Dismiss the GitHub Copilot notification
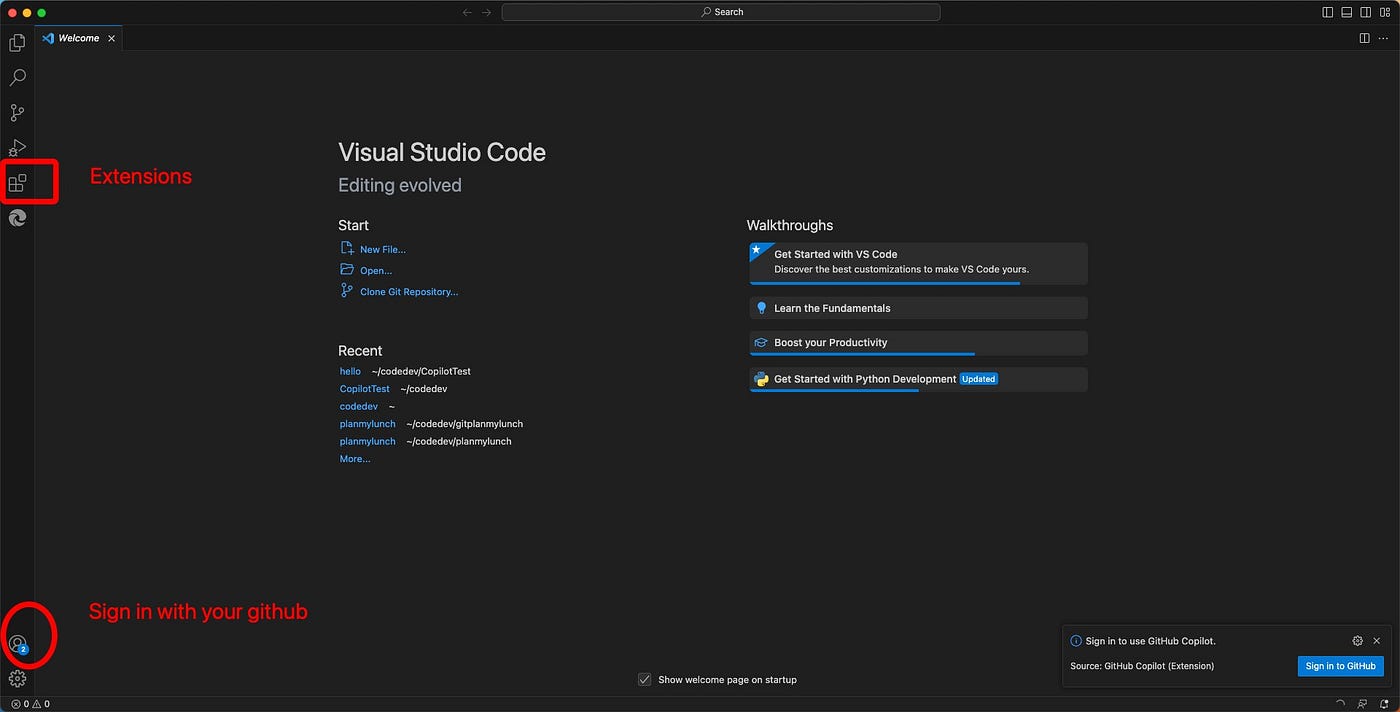 point(1377,641)
